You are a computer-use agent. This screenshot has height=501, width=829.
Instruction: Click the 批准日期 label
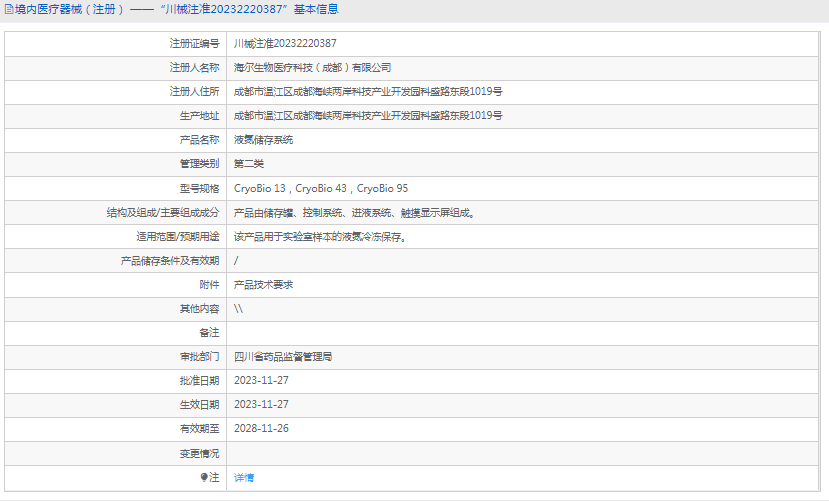coord(199,381)
